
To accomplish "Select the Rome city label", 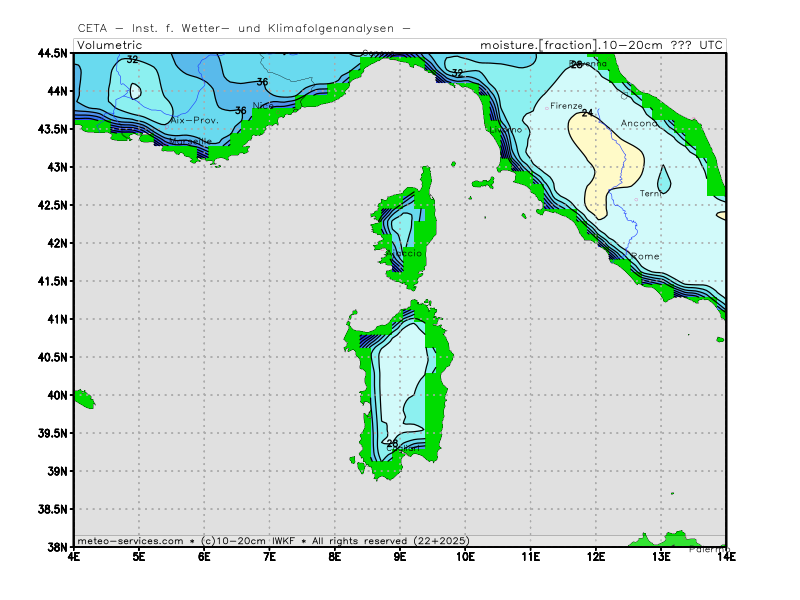I will coord(645,256).
